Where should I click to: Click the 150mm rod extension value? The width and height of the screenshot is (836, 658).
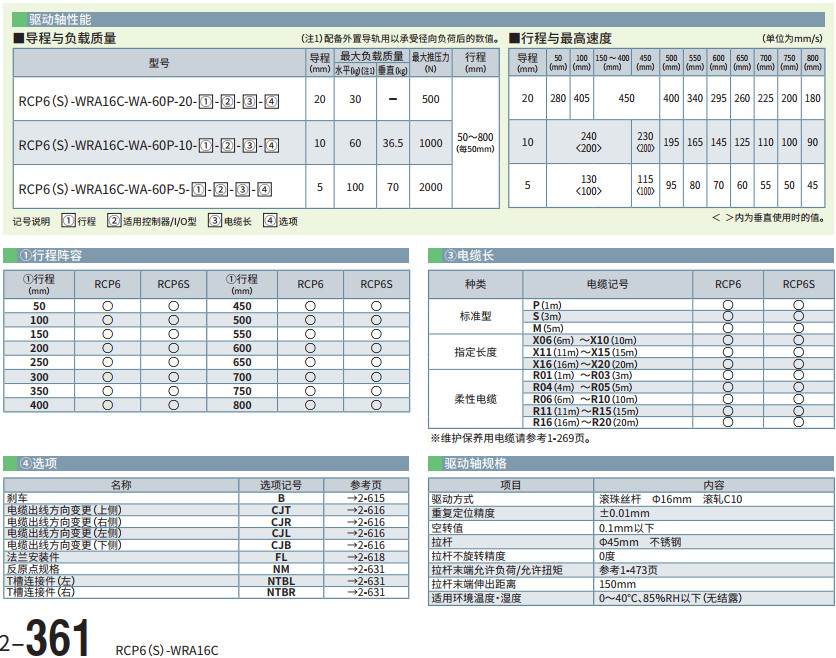pos(617,584)
